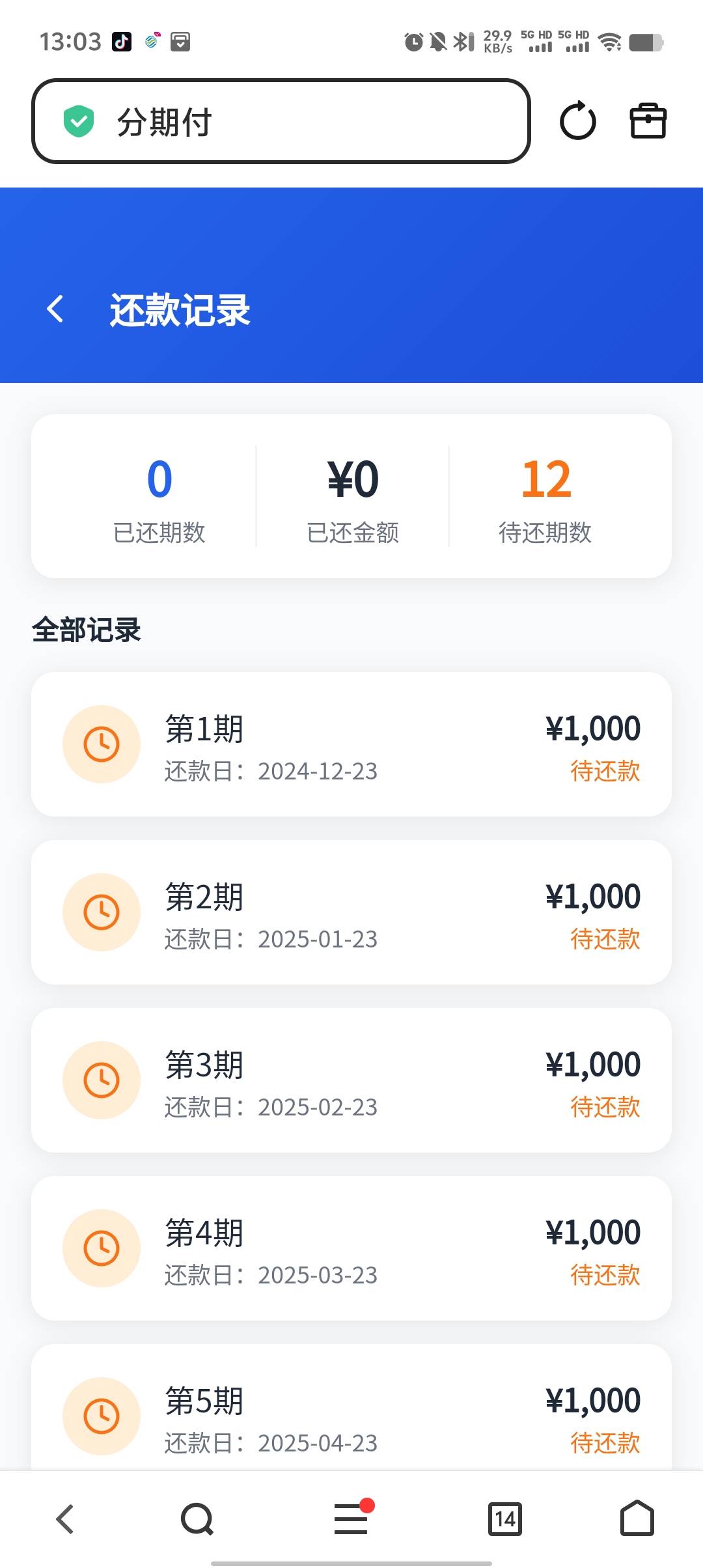
Task: Tap the reload page icon
Action: (x=577, y=121)
